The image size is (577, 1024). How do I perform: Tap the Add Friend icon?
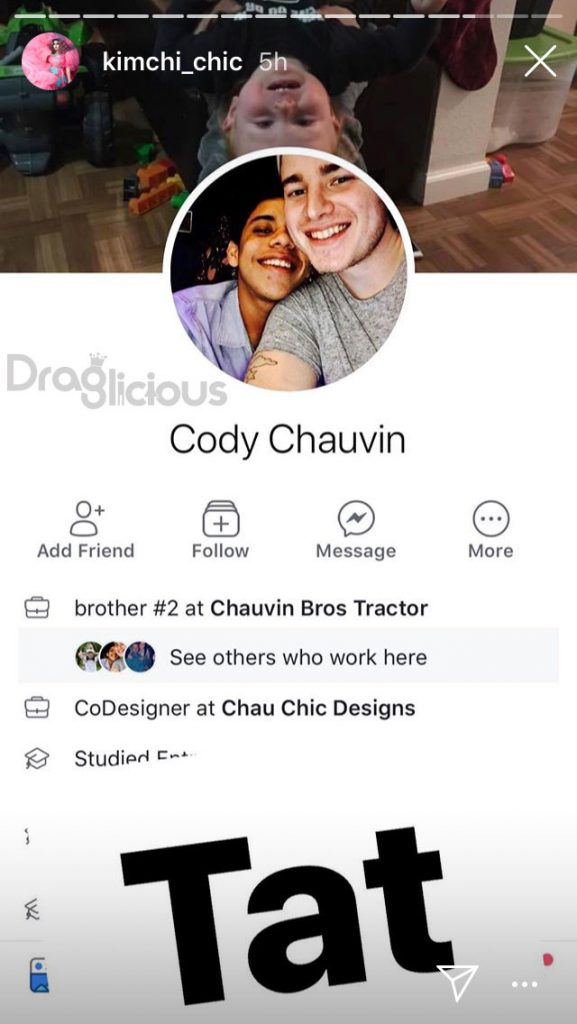(87, 519)
